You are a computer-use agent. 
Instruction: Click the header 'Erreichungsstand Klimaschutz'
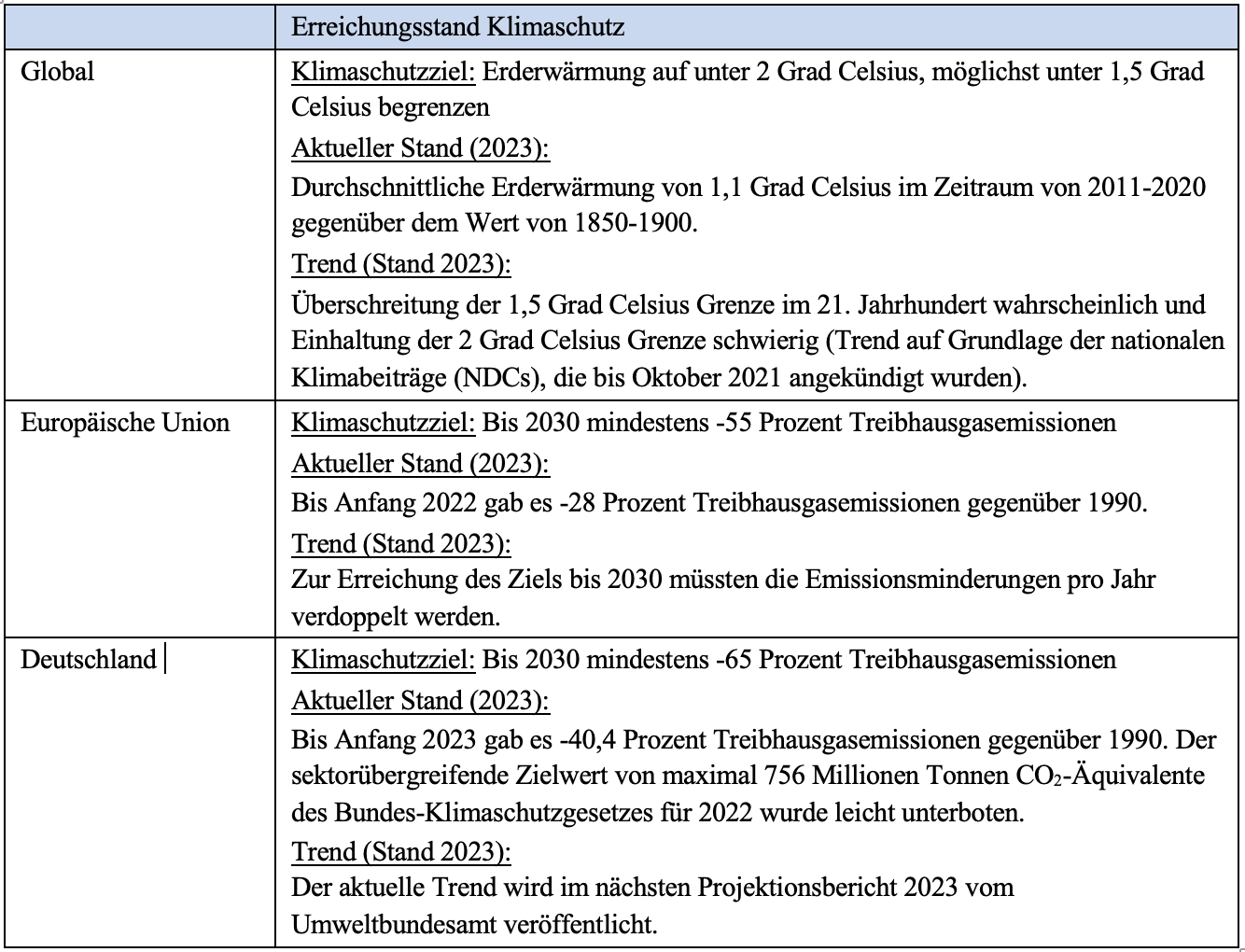tap(457, 27)
